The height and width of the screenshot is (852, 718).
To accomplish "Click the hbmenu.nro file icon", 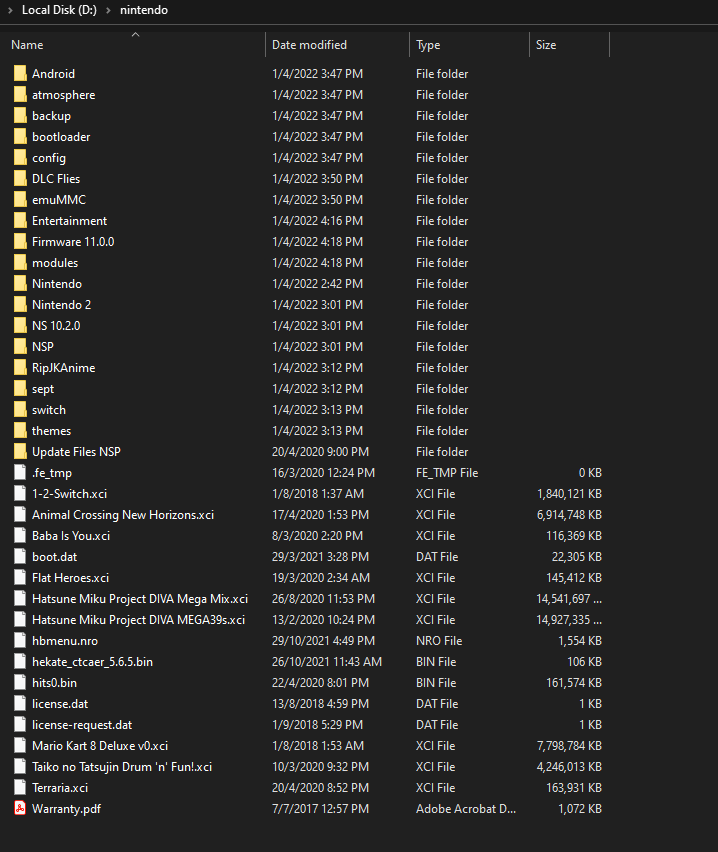I will pyautogui.click(x=20, y=641).
